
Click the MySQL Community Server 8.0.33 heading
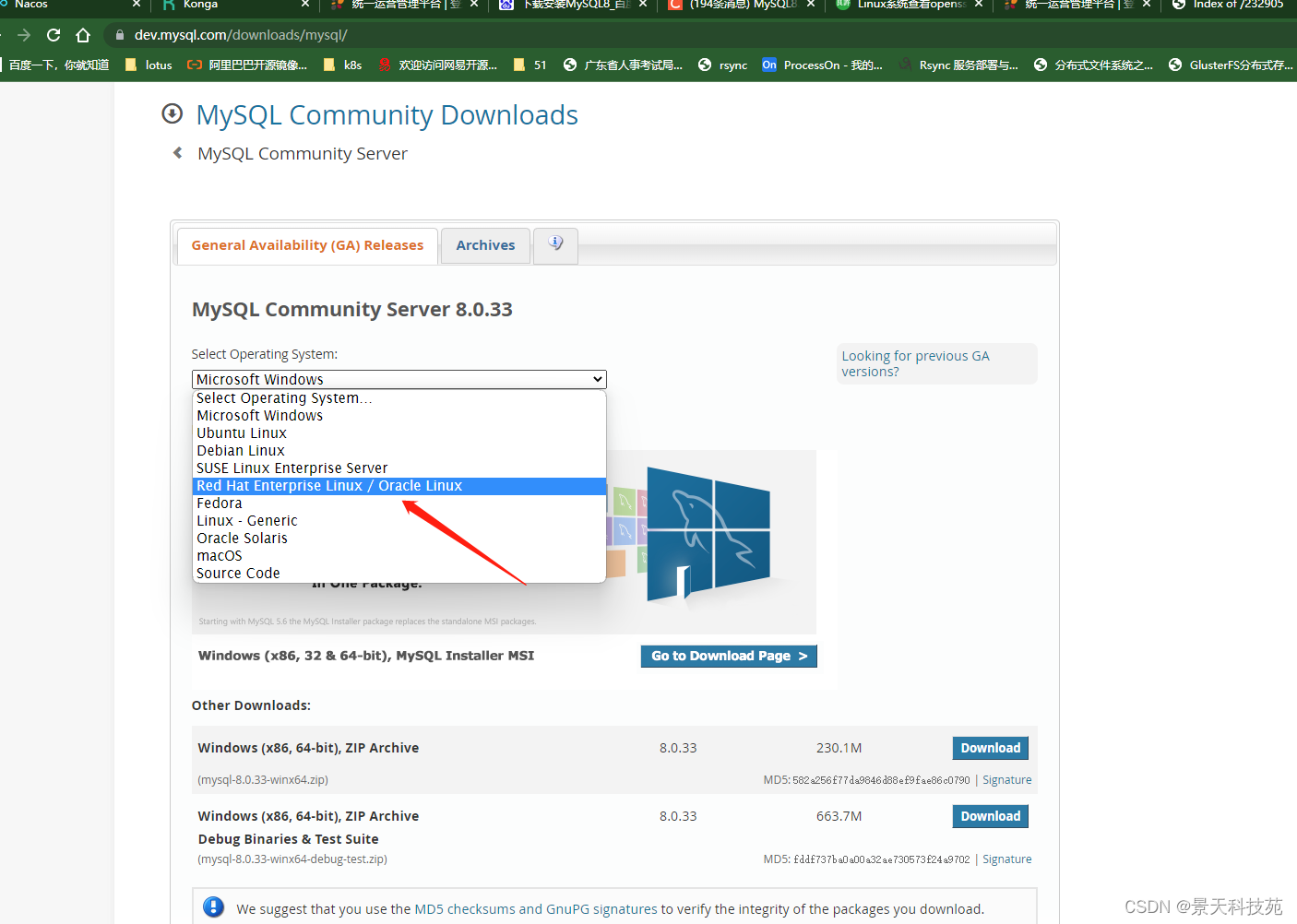point(352,310)
